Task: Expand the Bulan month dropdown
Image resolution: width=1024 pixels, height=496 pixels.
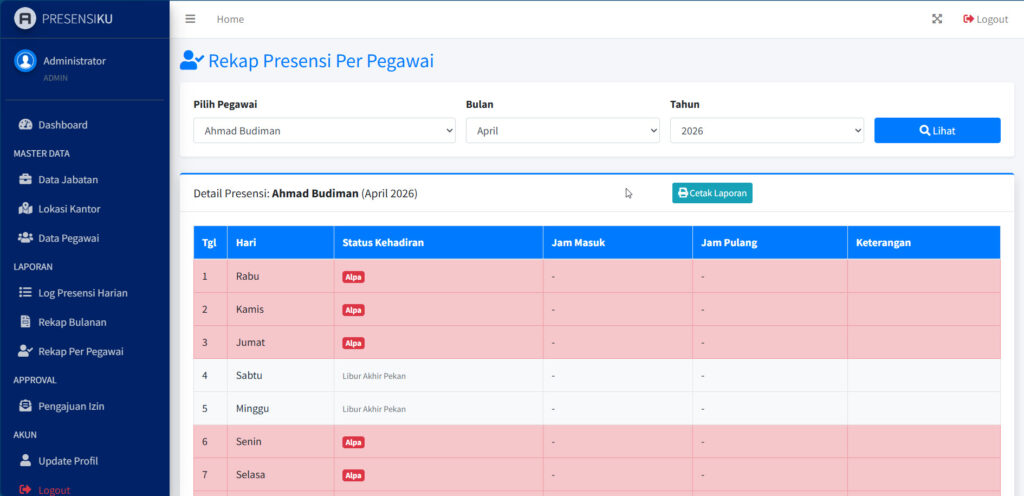Action: pos(562,131)
